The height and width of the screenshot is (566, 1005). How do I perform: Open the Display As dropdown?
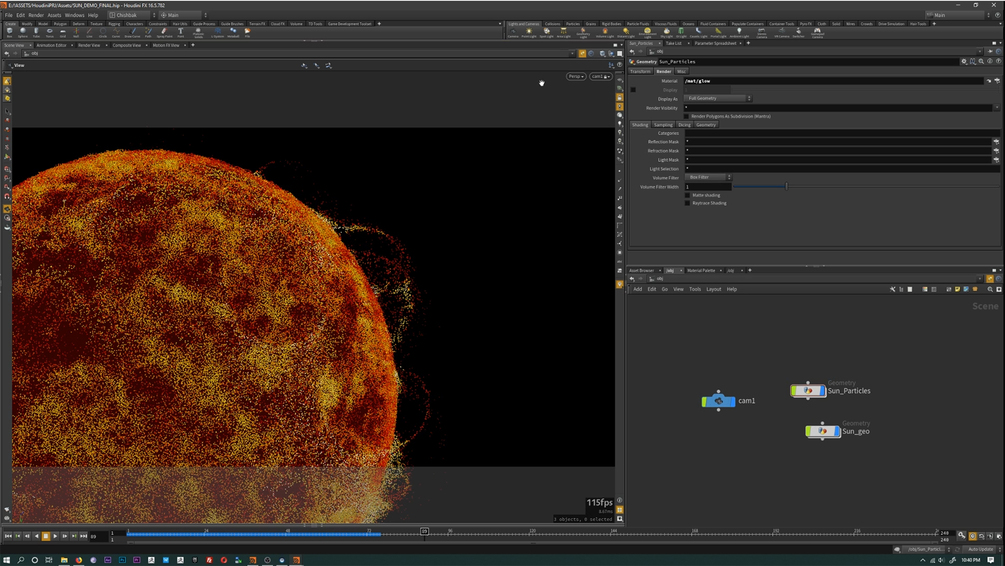tap(718, 98)
